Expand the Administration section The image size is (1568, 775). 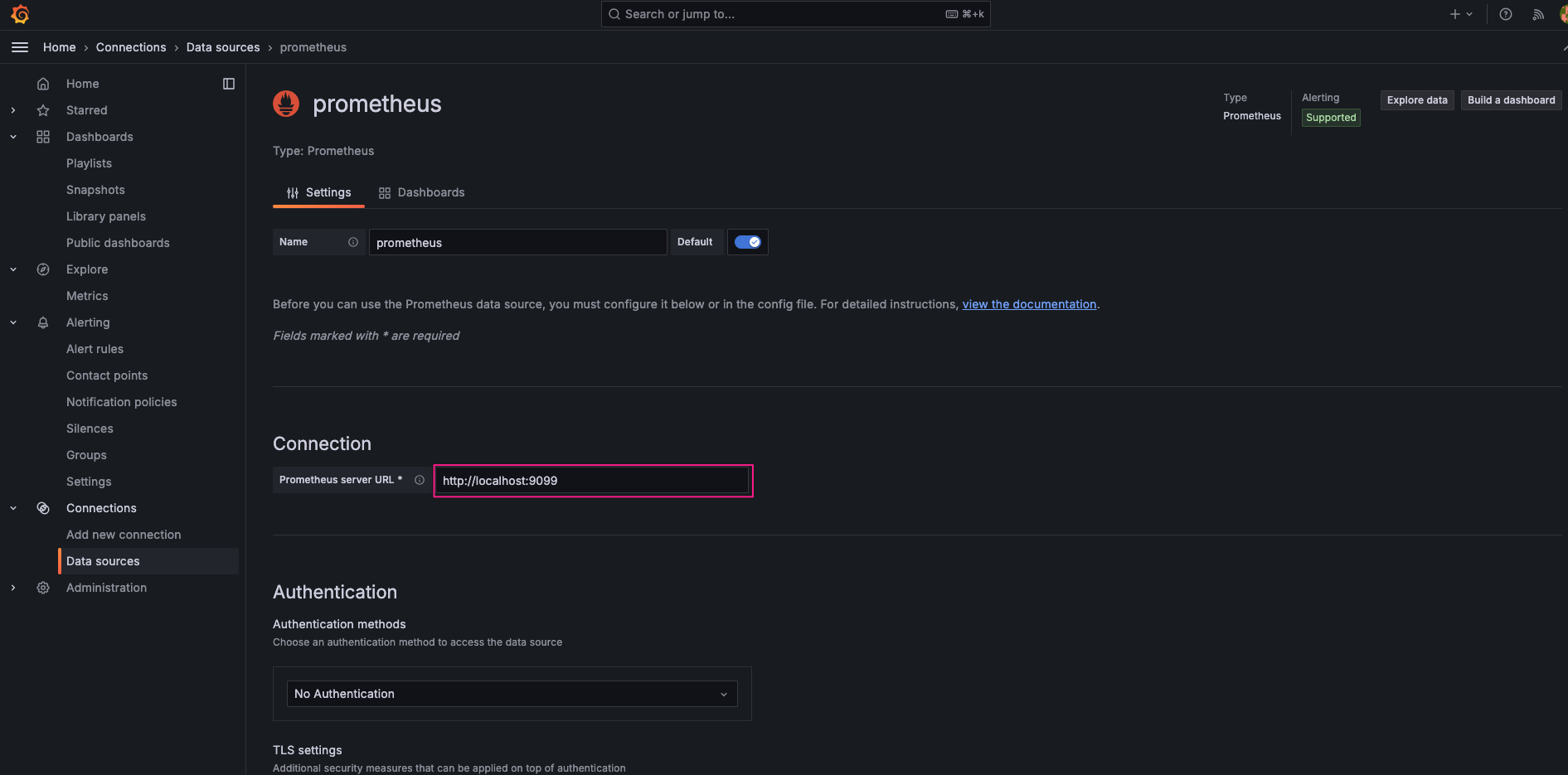click(13, 588)
